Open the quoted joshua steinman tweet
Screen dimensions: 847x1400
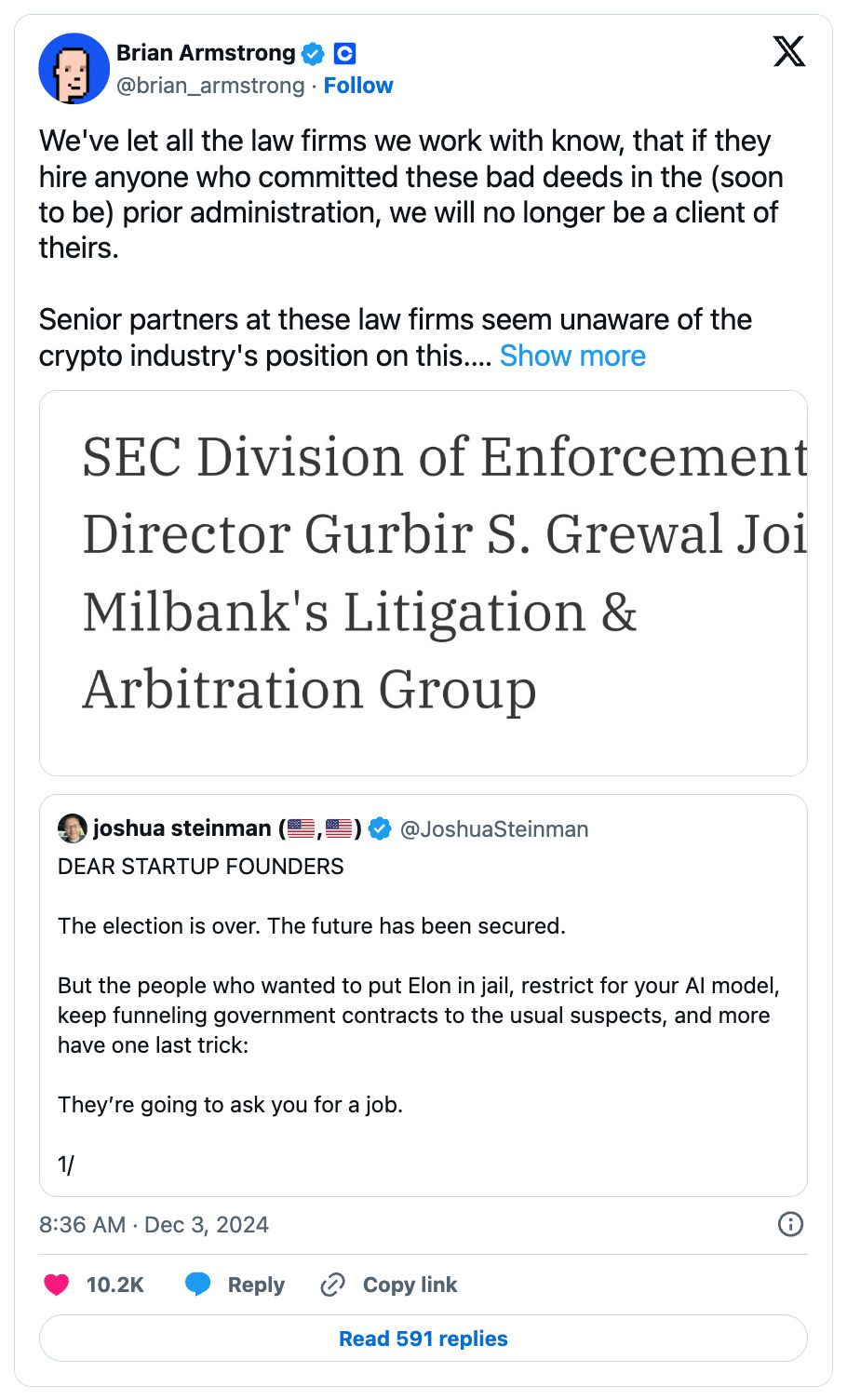click(423, 1015)
